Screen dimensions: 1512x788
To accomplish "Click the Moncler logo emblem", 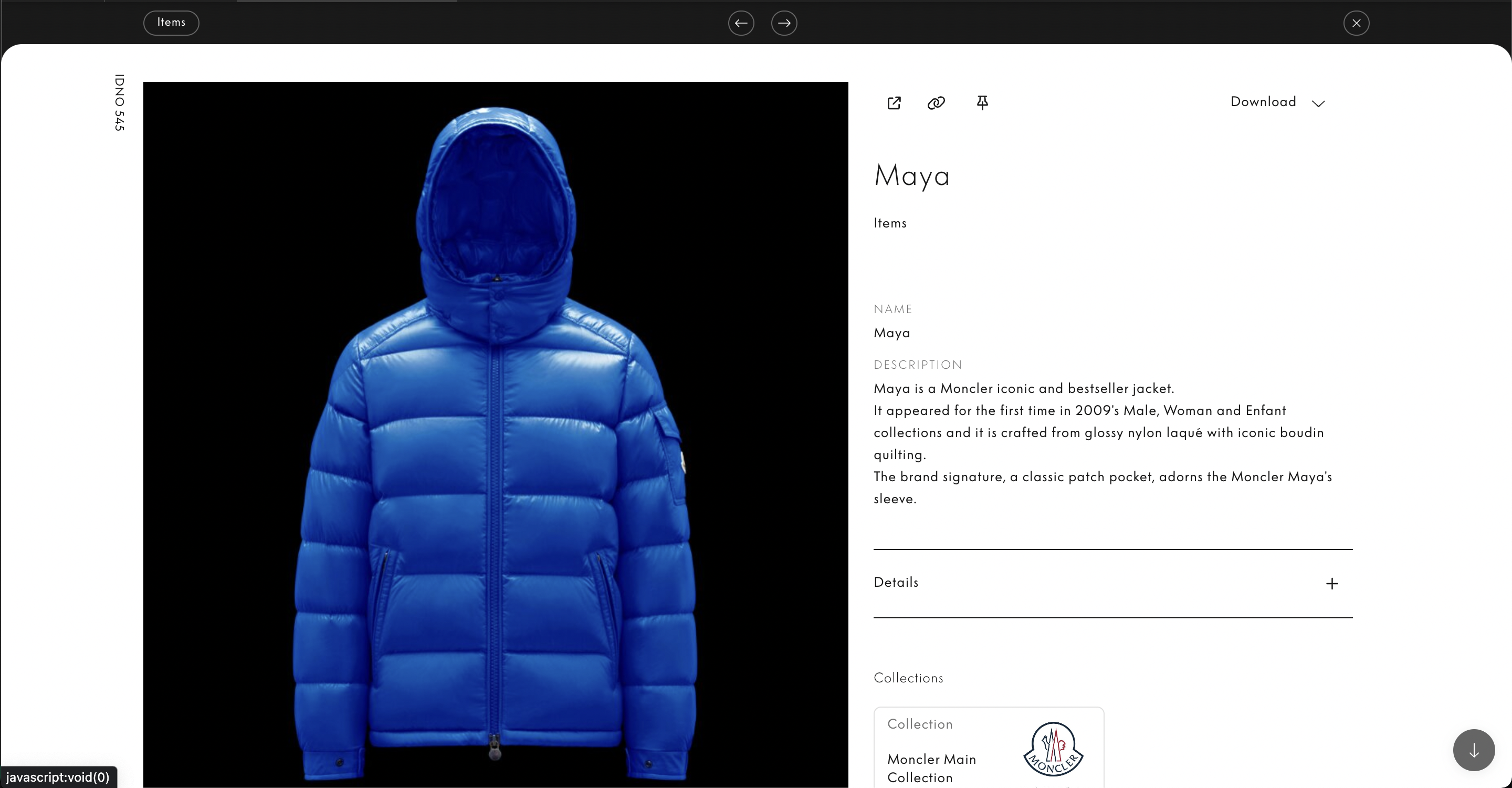I will tap(1053, 749).
